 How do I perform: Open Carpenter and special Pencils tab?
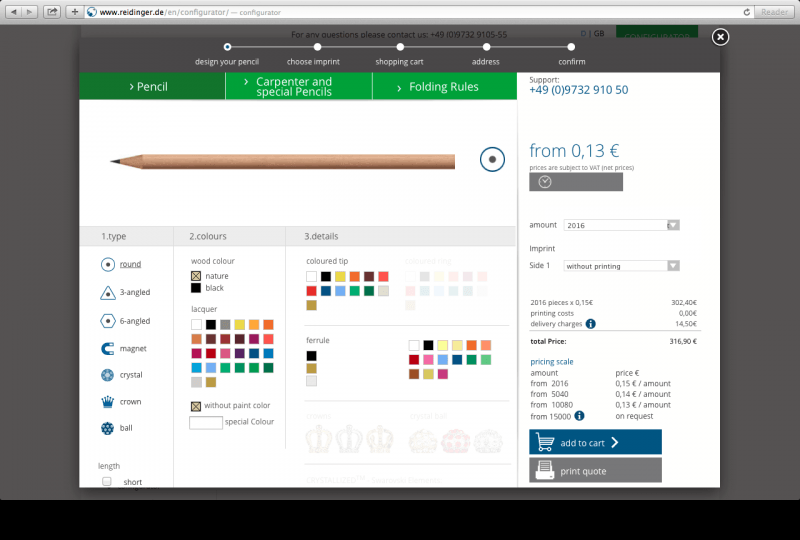pyautogui.click(x=299, y=86)
